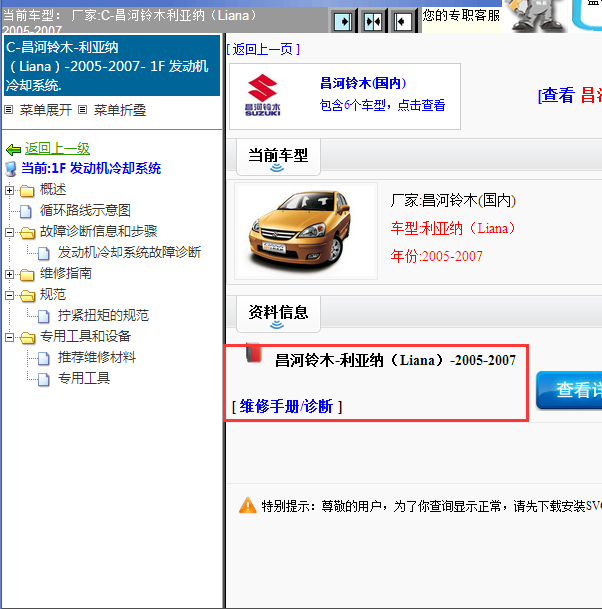Click the blue C-昌河铃木-利亚纳 header panel
Screen dimensions: 602x609
coord(112,66)
